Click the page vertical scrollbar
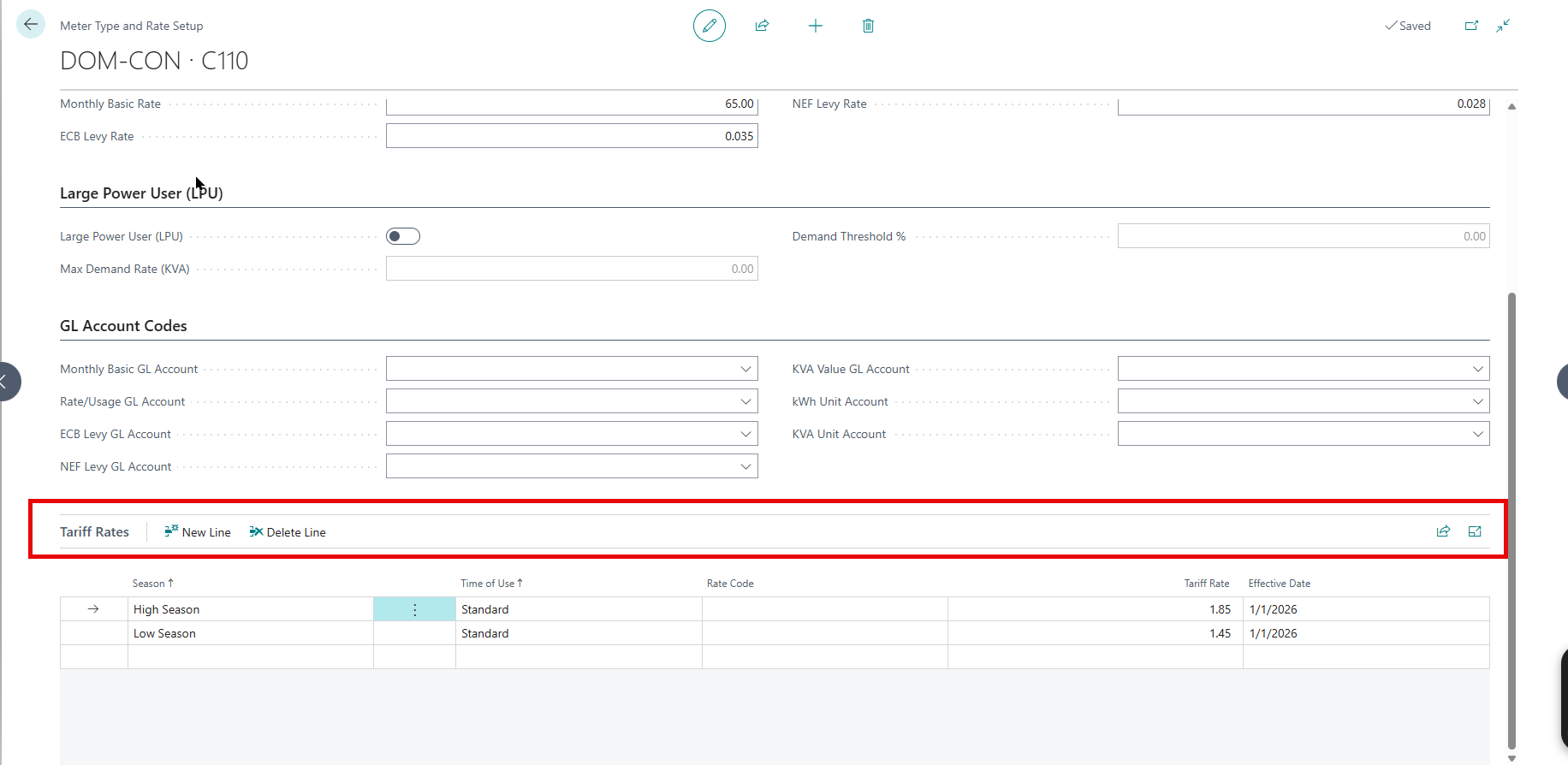This screenshot has height=765, width=1568. (1512, 520)
